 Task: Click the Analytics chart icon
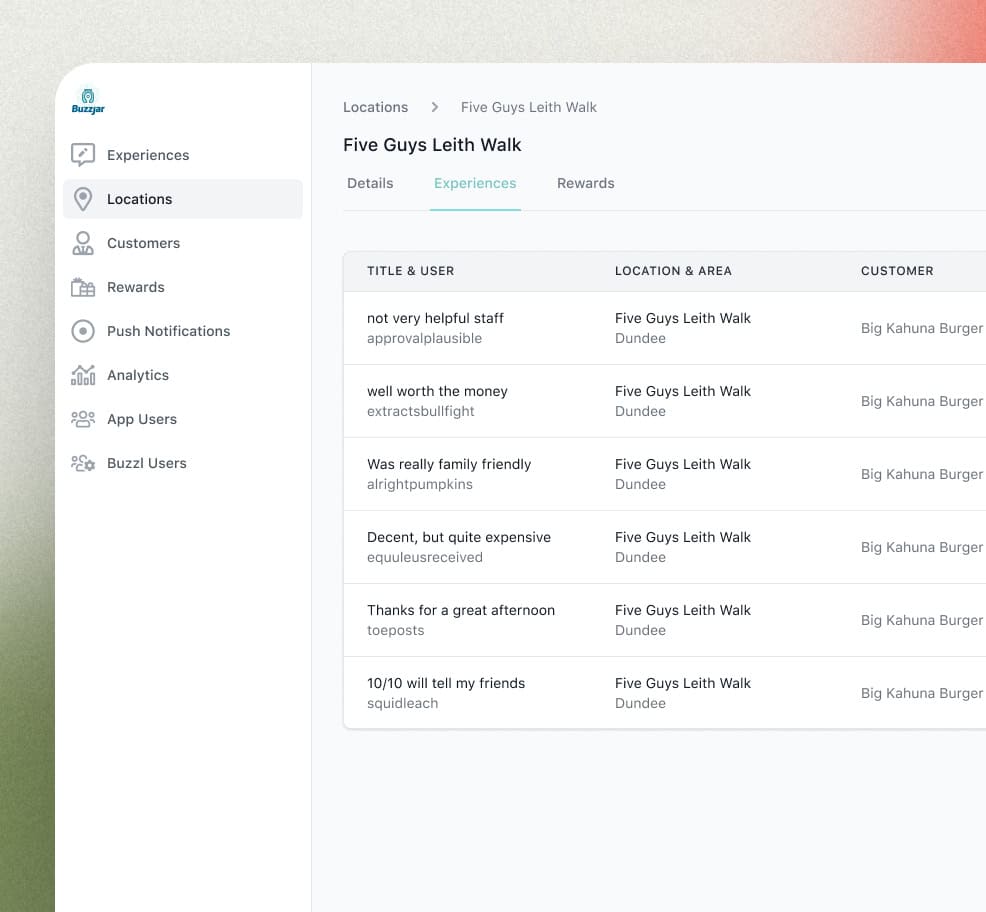pyautogui.click(x=83, y=375)
